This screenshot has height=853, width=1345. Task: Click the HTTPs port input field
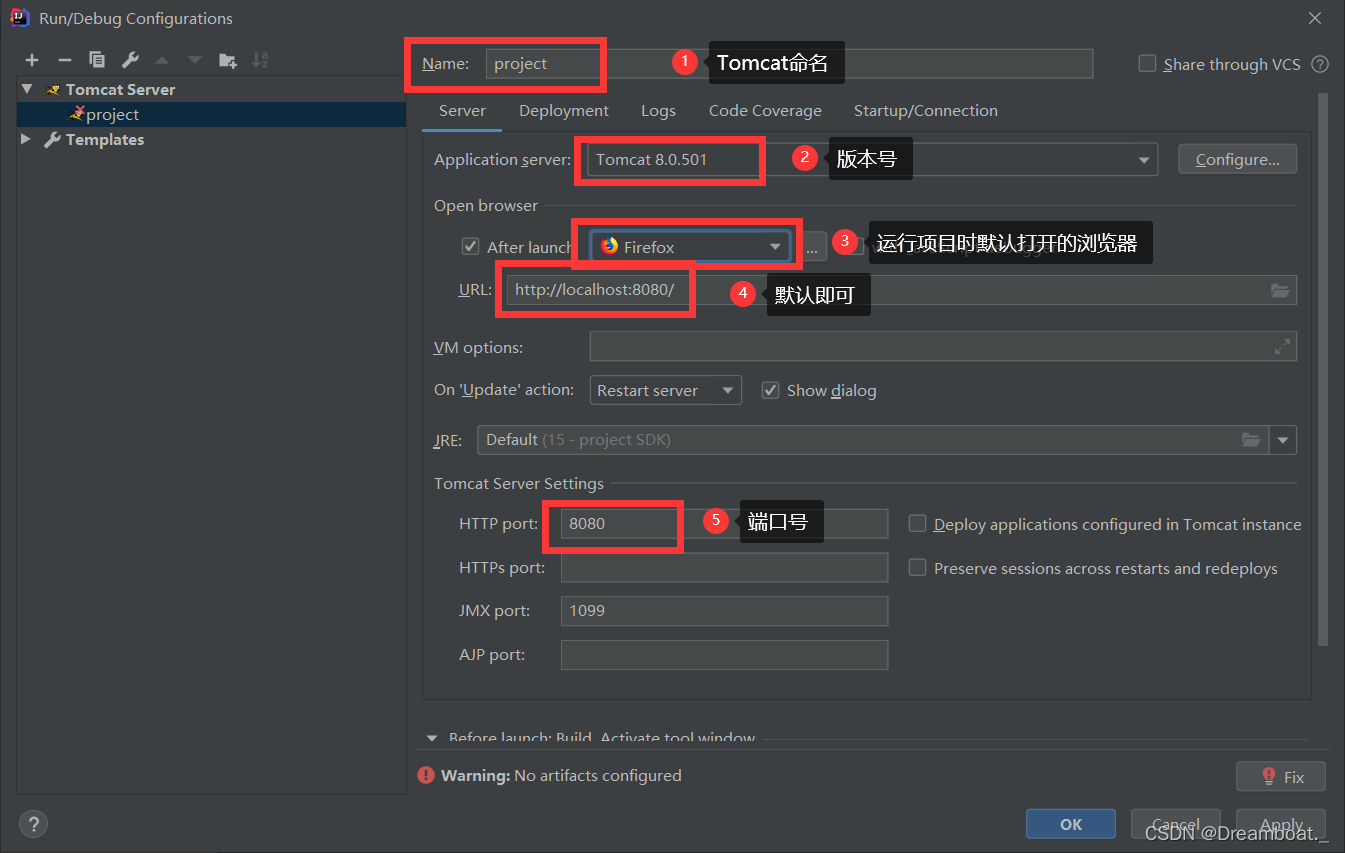724,567
